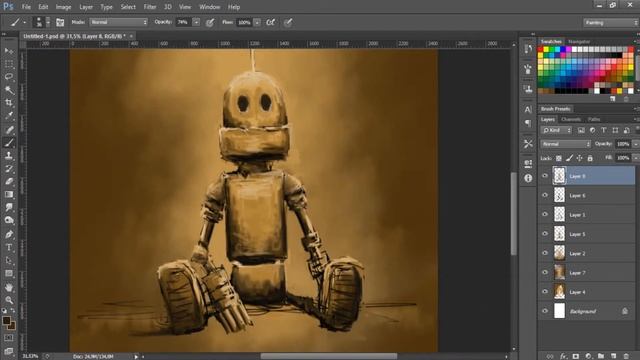Viewport: 640px width, 360px height.
Task: Hide Layer 1 with eye icon
Action: point(545,214)
